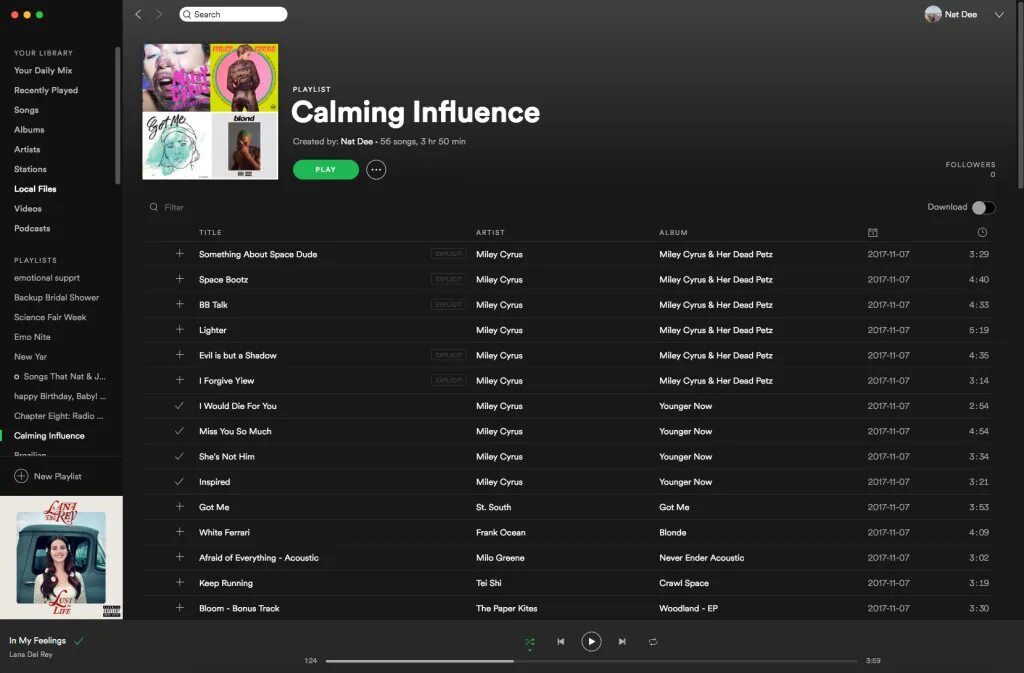Add Bloom - Bonus Track to library
The image size is (1024, 673).
click(x=180, y=608)
